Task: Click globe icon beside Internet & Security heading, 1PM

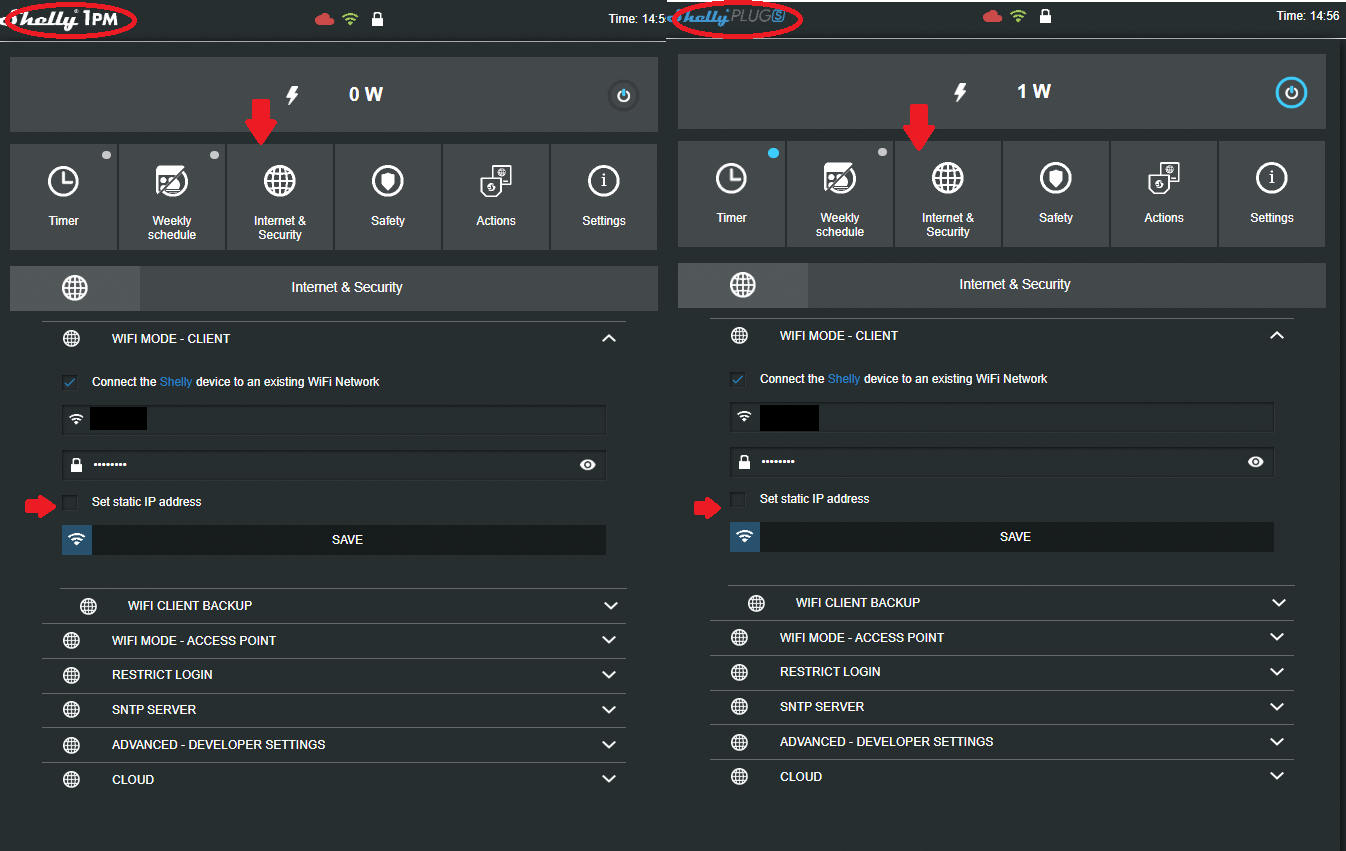Action: coord(75,288)
